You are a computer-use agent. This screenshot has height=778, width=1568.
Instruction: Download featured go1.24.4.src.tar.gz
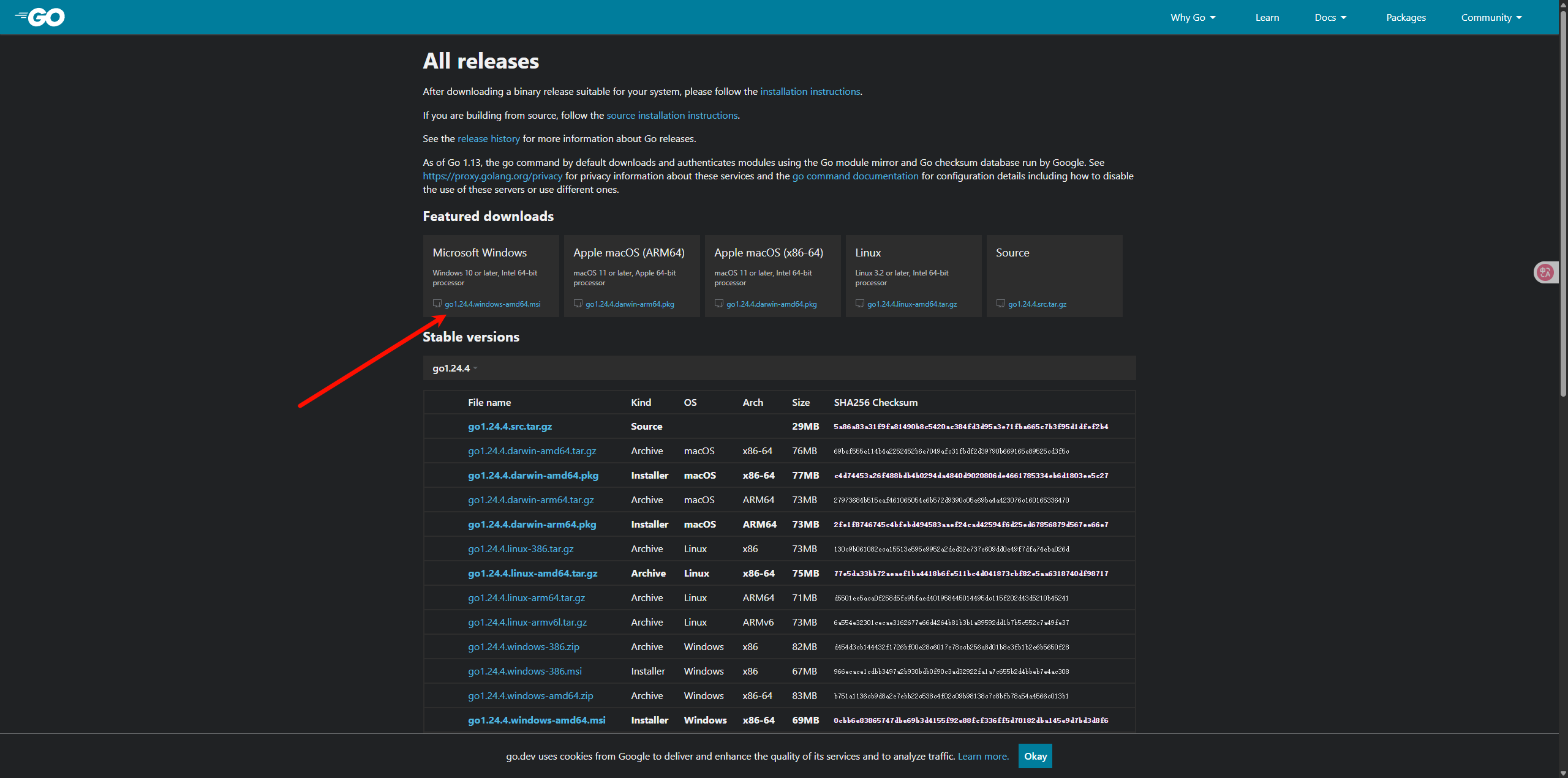[1037, 304]
